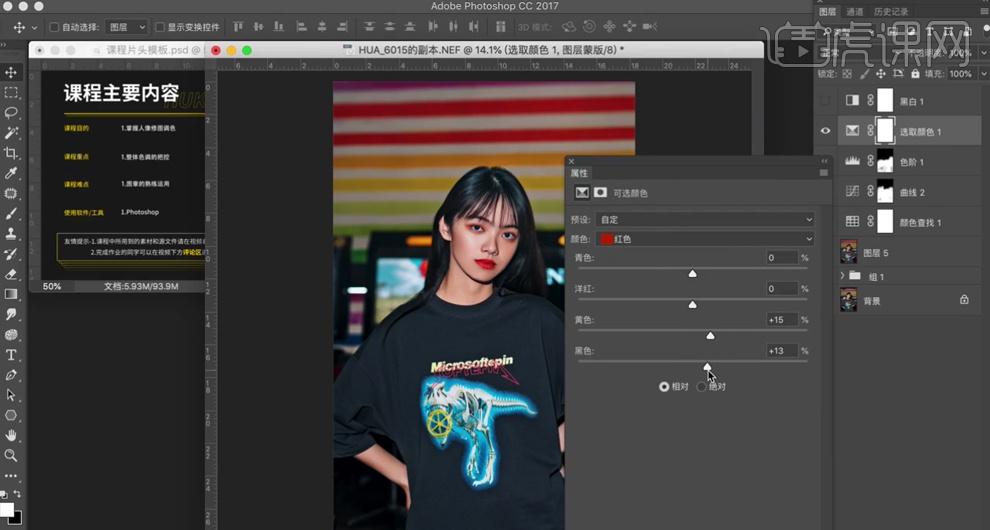Select the Magic Wand tool
Image resolution: width=990 pixels, height=530 pixels.
point(11,133)
